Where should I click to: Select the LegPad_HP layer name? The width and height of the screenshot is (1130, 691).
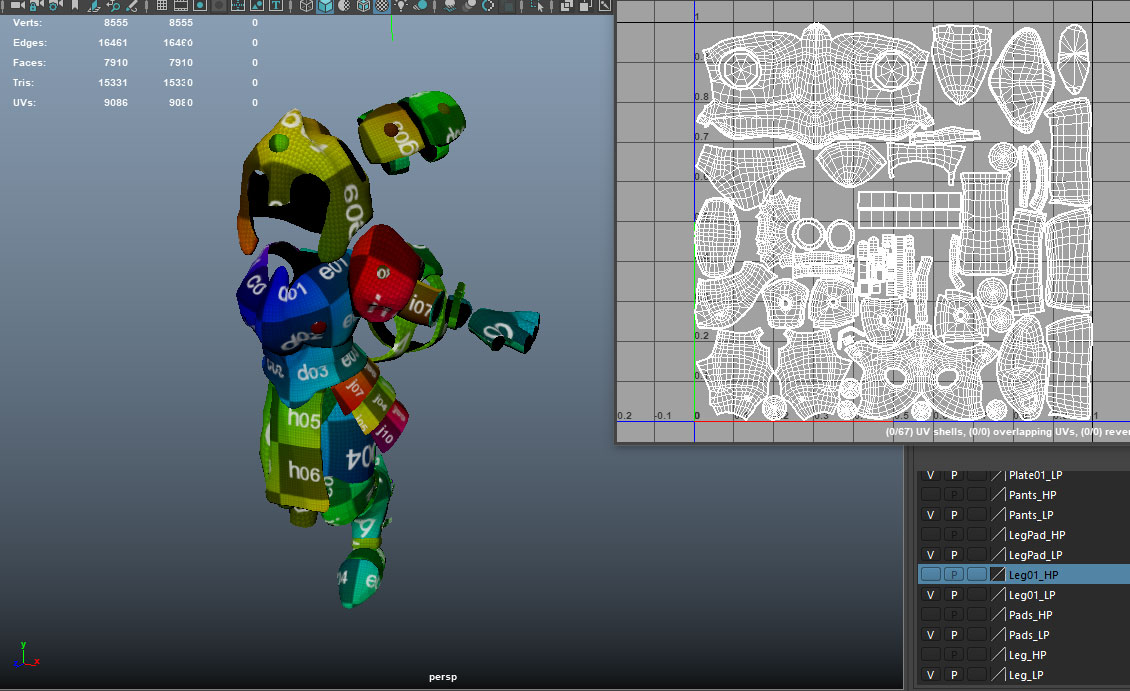[x=1037, y=535]
